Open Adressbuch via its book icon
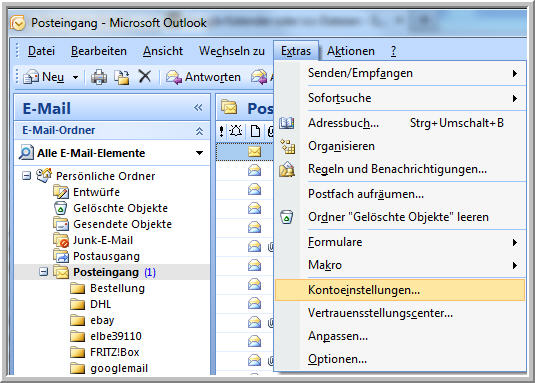535x383 pixels. (x=287, y=123)
